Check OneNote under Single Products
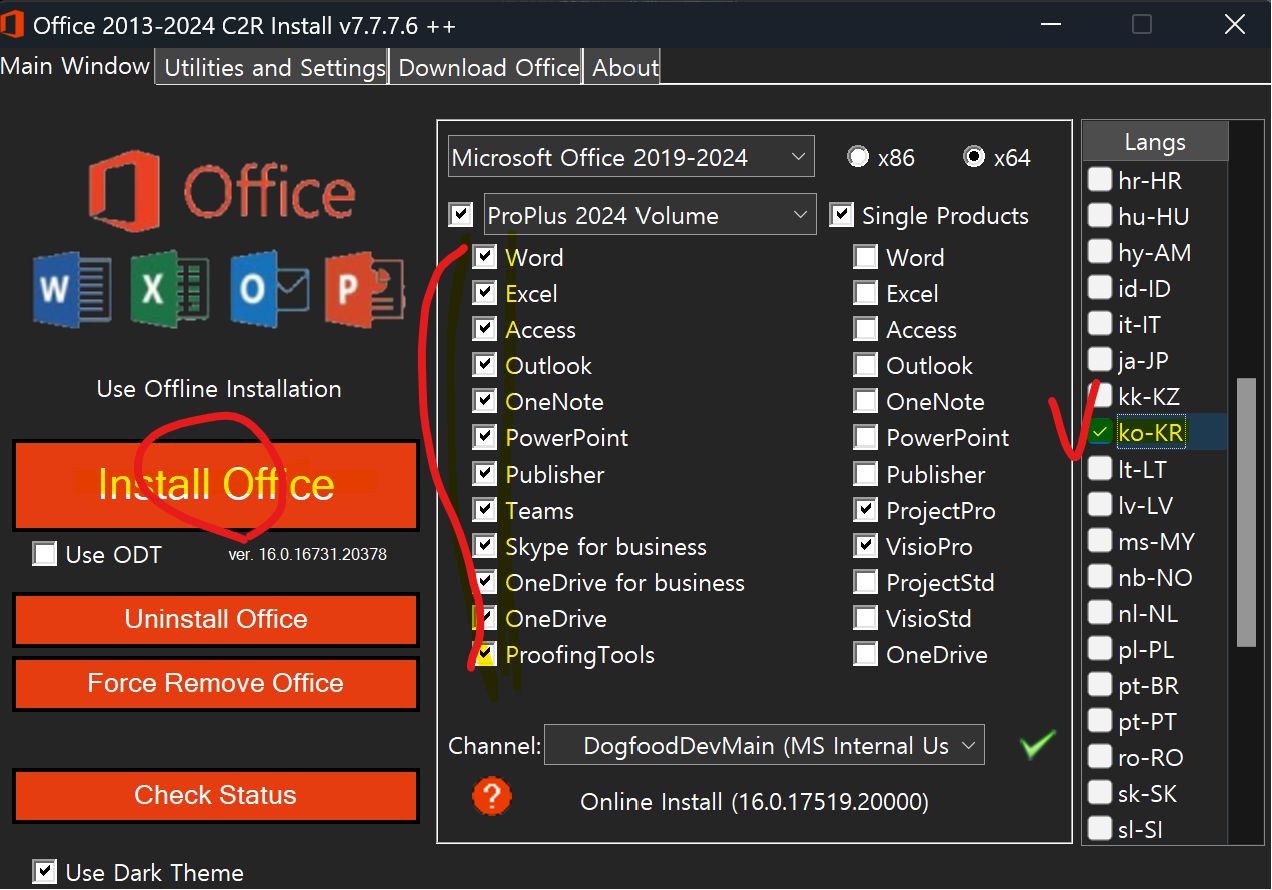This screenshot has width=1272, height=890. tap(866, 401)
